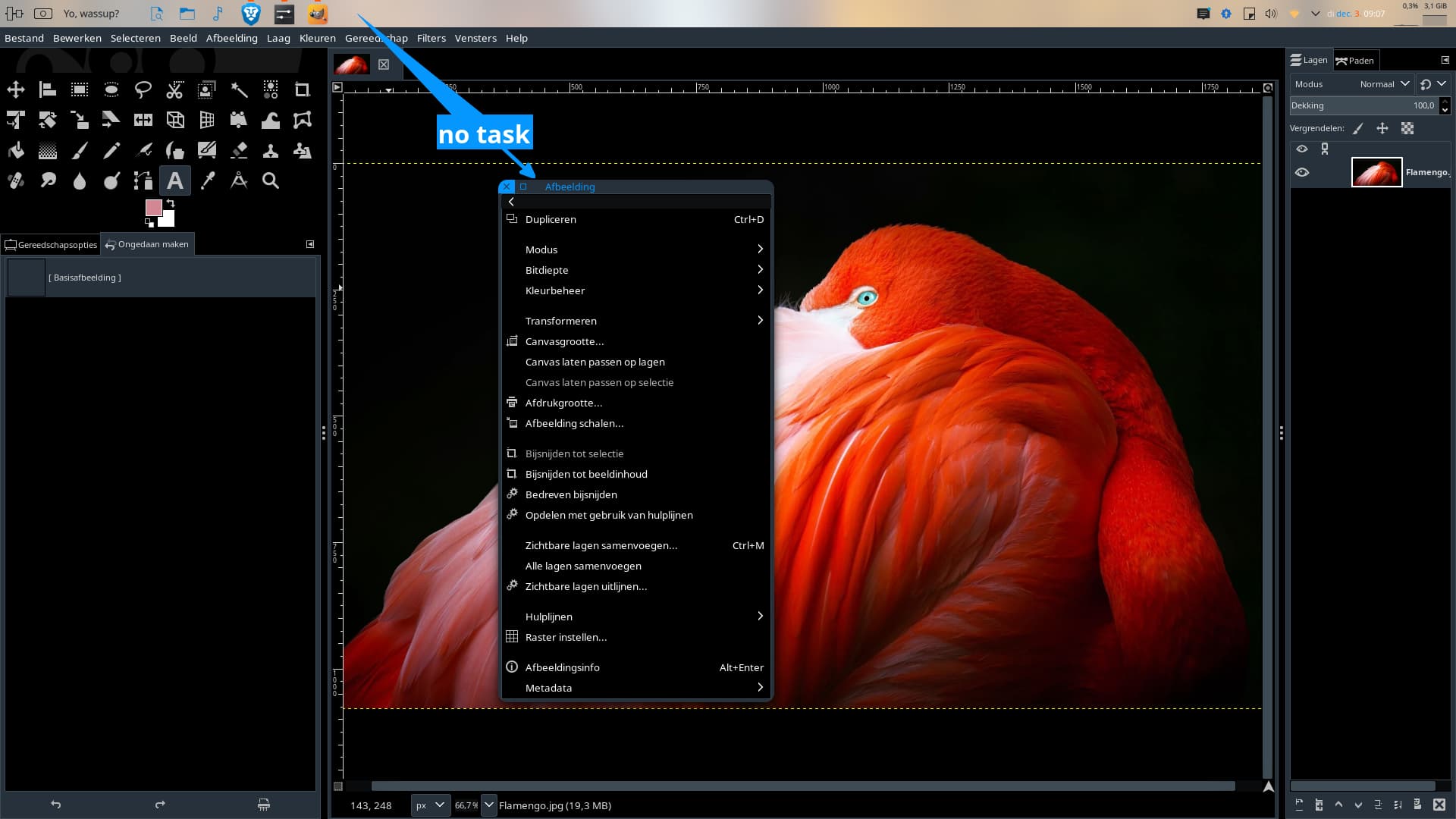Image resolution: width=1456 pixels, height=819 pixels.
Task: Select the Fuzzy Select (magic wand) tool
Action: pyautogui.click(x=240, y=89)
